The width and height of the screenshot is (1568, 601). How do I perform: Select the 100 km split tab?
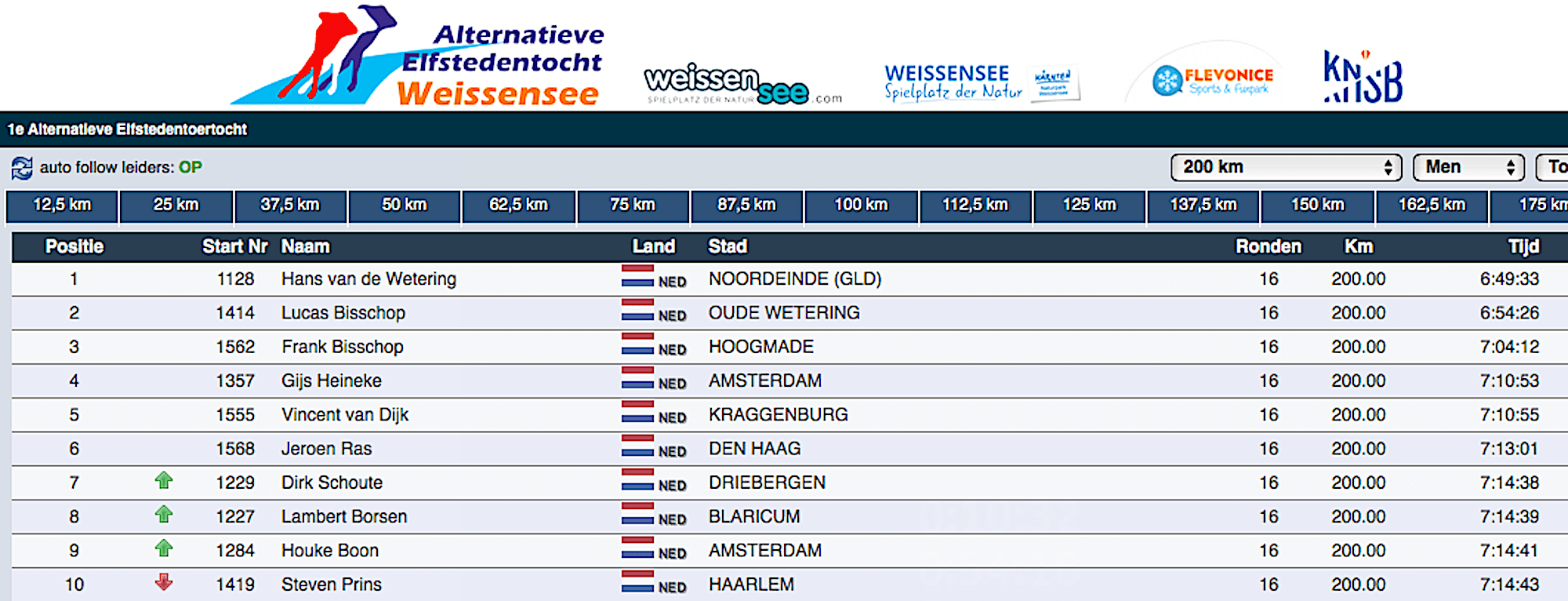click(x=861, y=206)
